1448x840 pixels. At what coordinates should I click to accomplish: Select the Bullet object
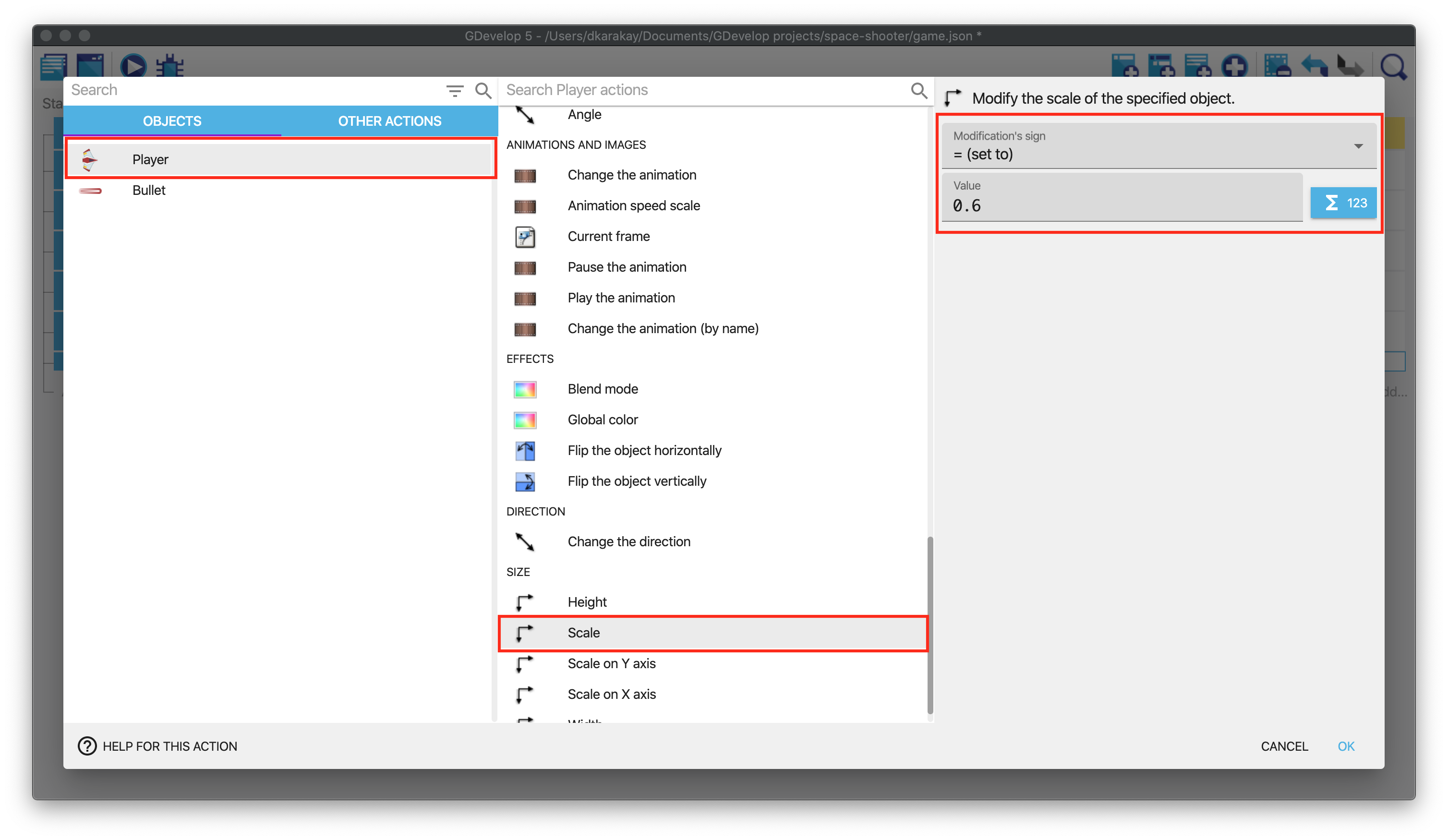click(149, 190)
